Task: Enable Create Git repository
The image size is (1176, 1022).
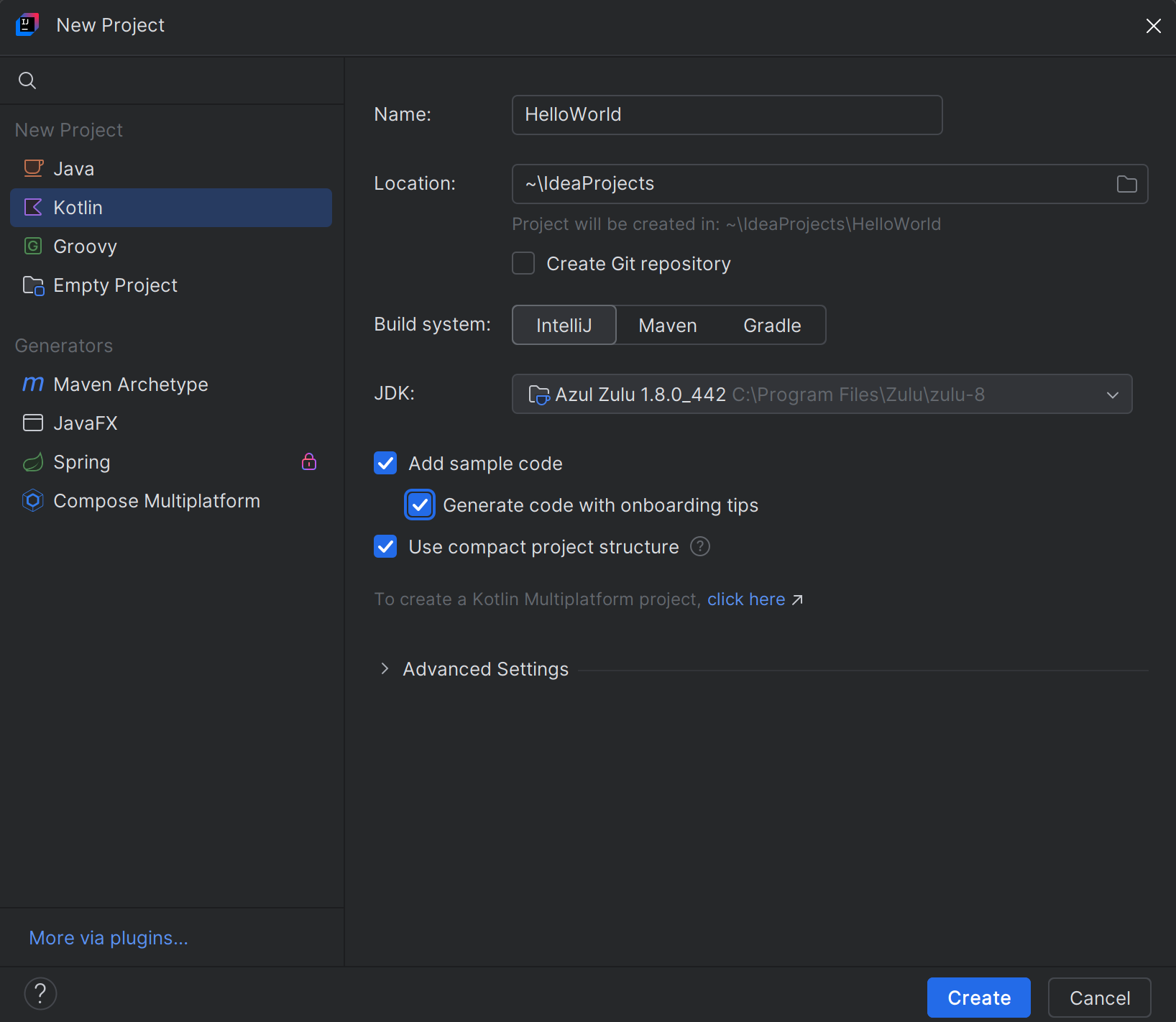Action: (523, 263)
